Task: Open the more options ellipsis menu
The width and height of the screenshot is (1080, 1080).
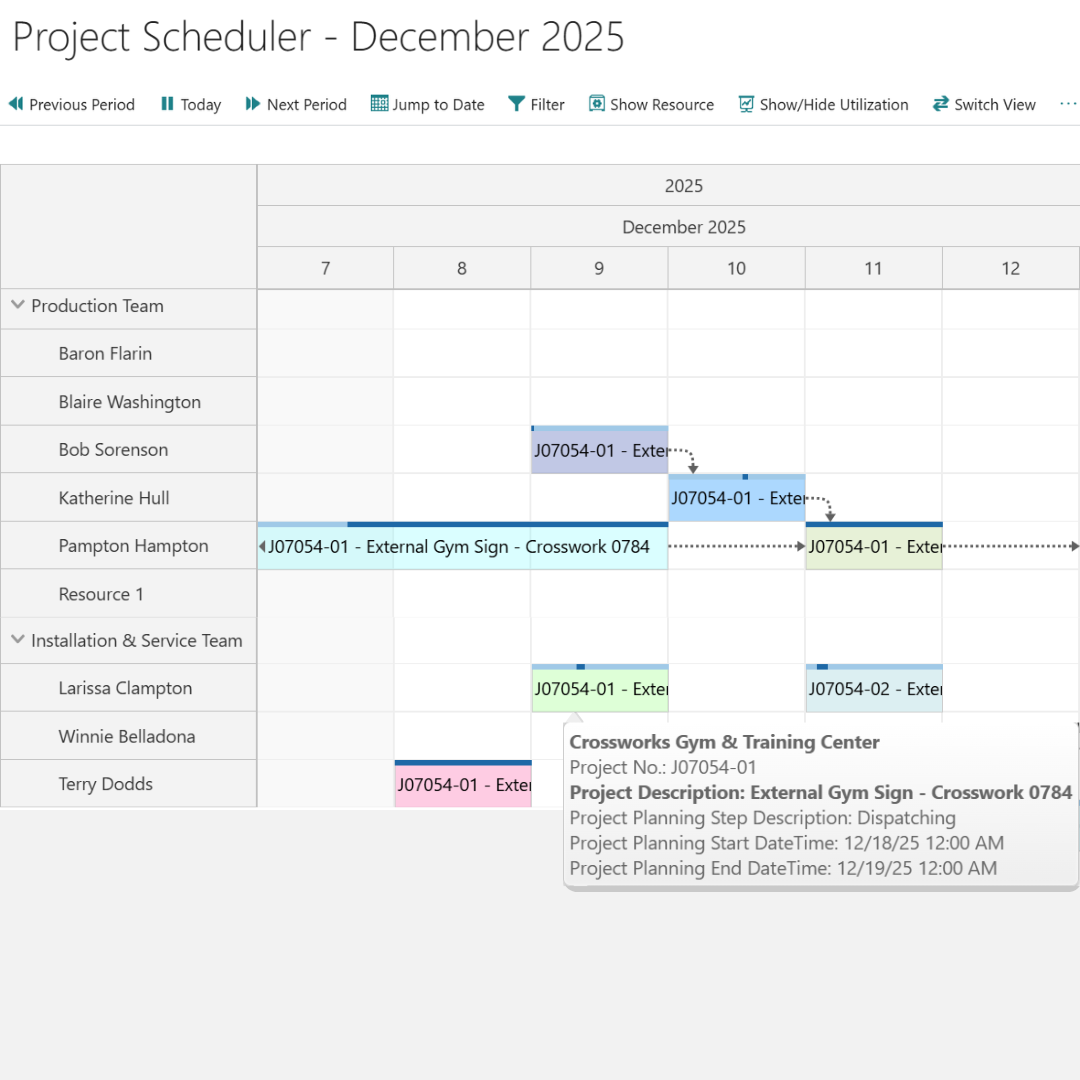Action: pyautogui.click(x=1068, y=104)
